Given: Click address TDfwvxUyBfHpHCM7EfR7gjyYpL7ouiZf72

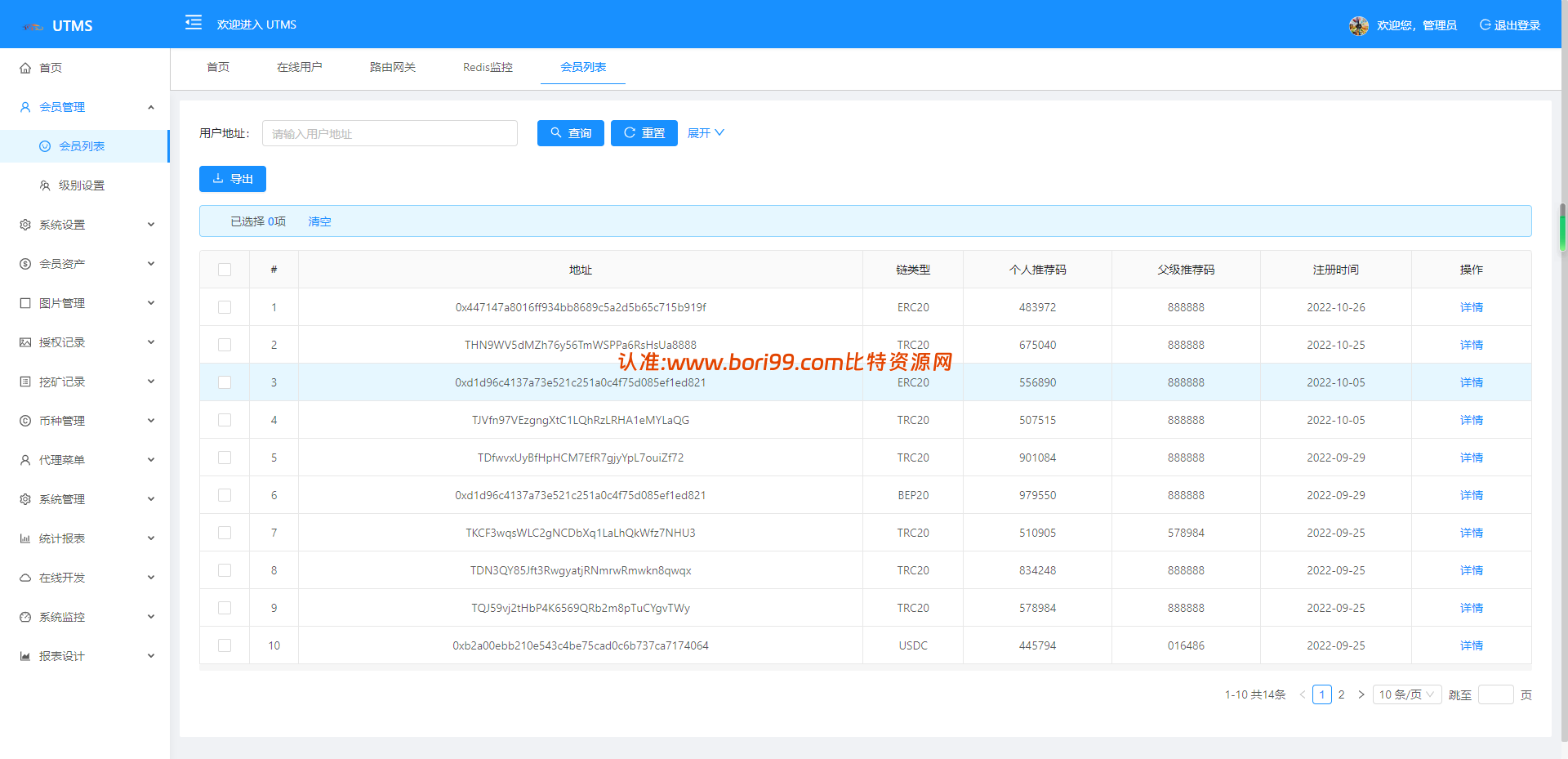Looking at the screenshot, I should click(581, 458).
